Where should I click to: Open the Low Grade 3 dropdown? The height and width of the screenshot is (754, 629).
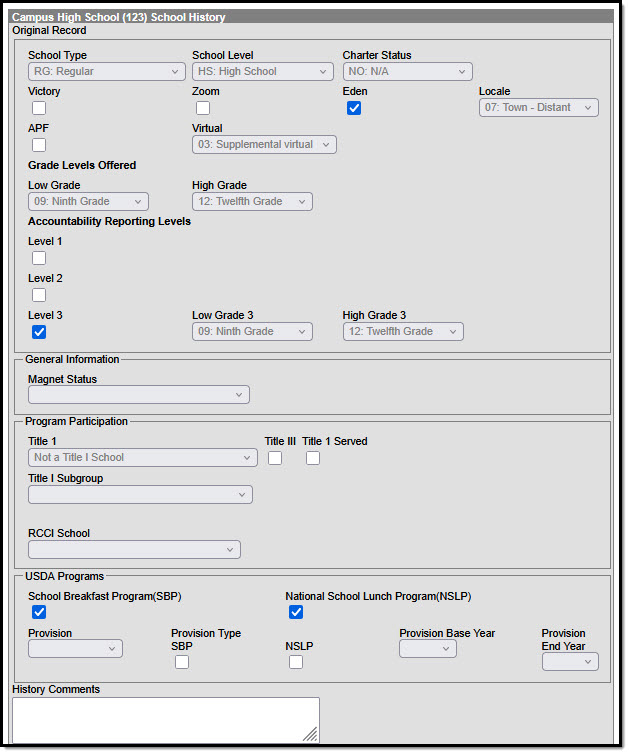click(x=252, y=331)
